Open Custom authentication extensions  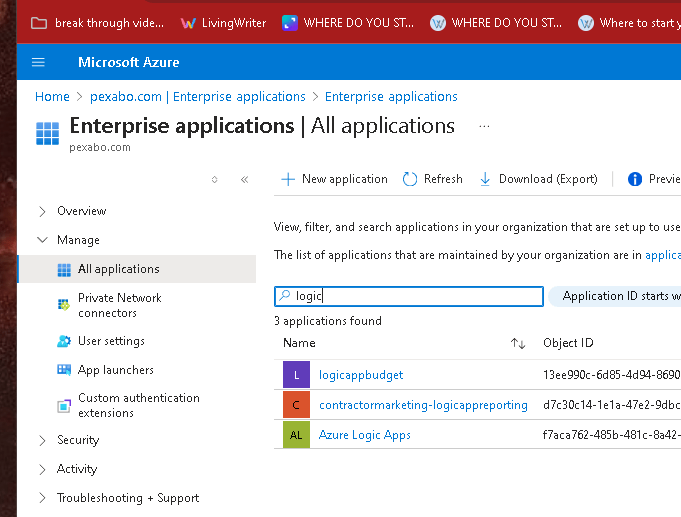139,405
